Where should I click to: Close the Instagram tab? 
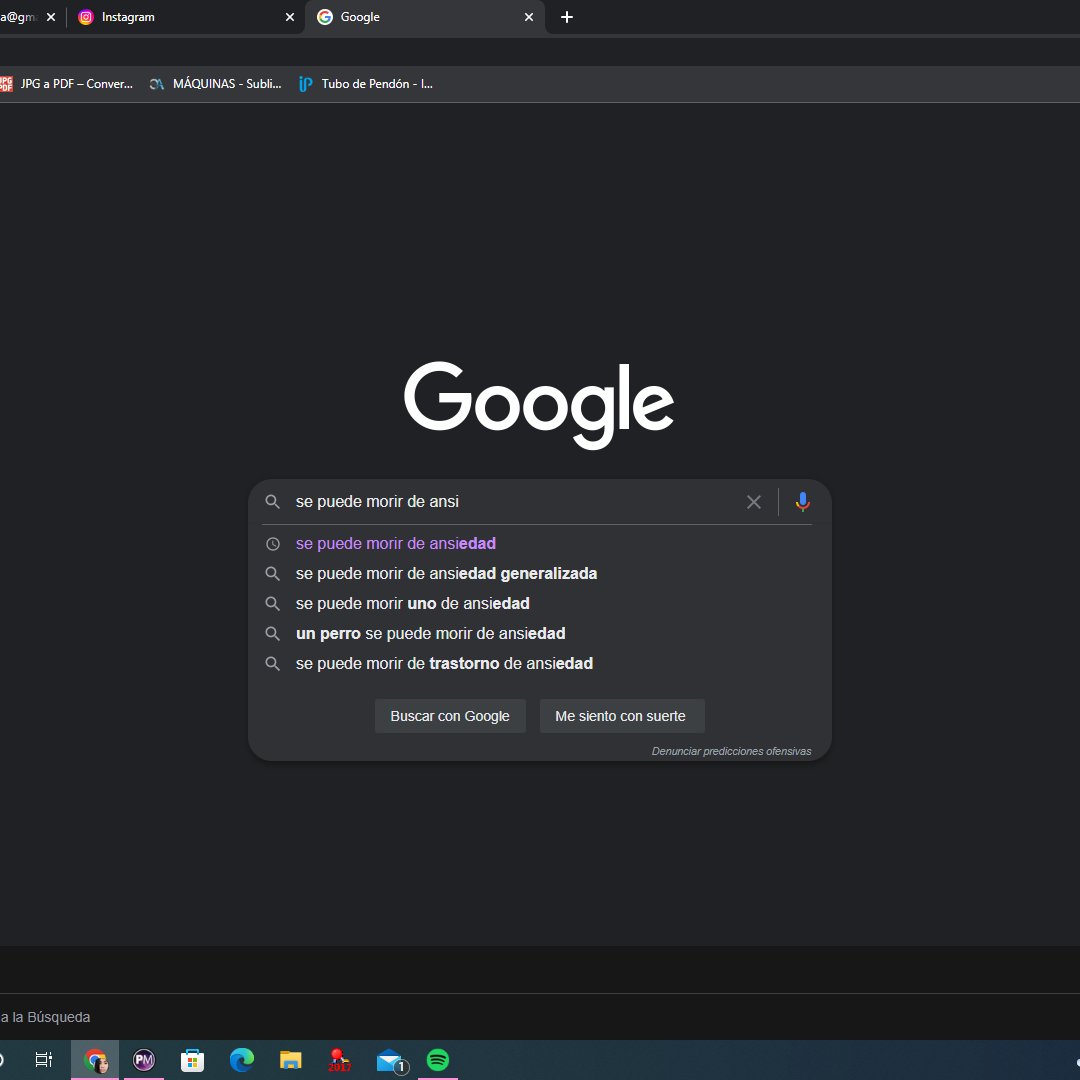pos(290,17)
